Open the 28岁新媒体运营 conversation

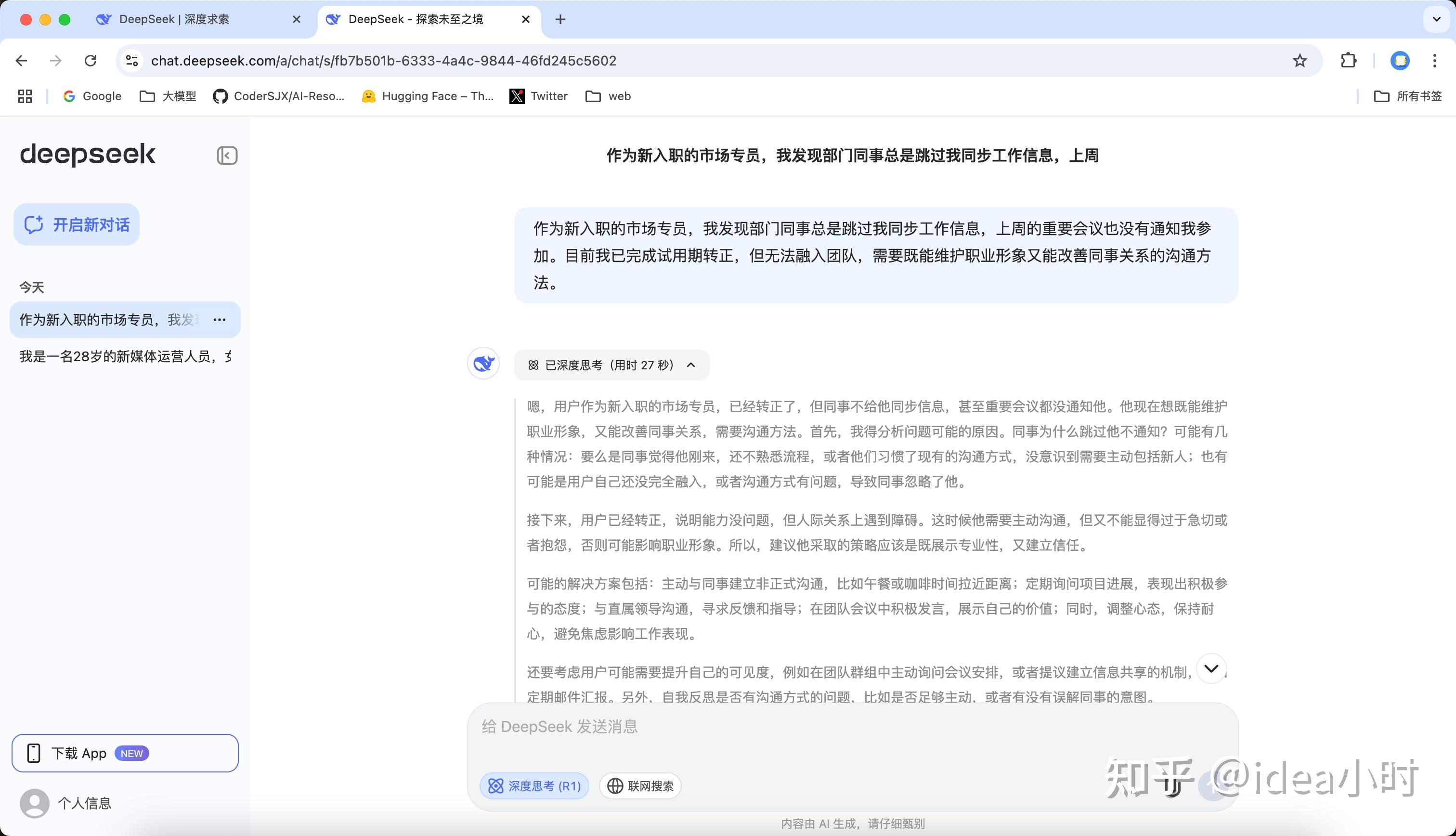click(x=125, y=356)
